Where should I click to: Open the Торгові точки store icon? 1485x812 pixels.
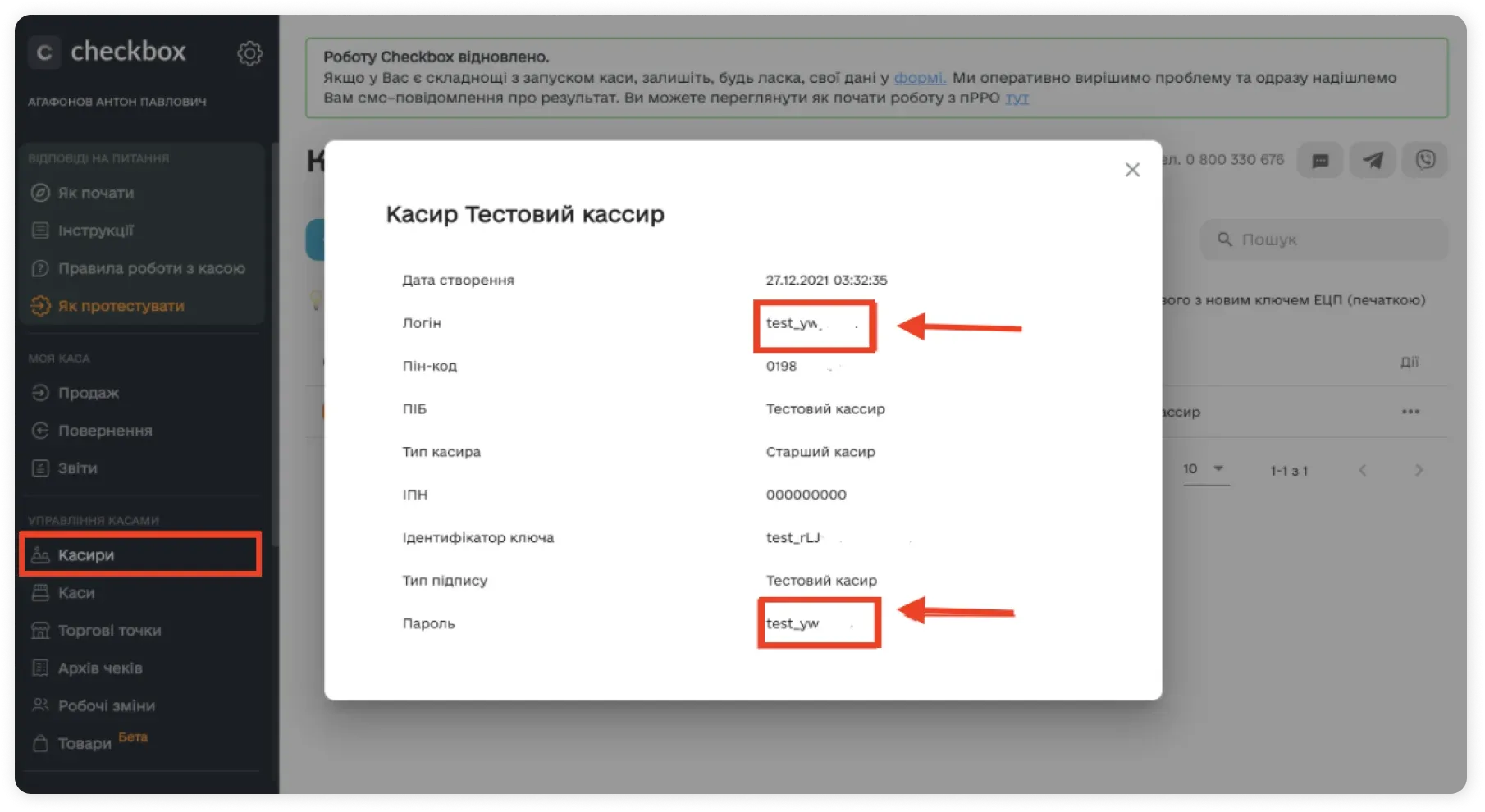39,630
